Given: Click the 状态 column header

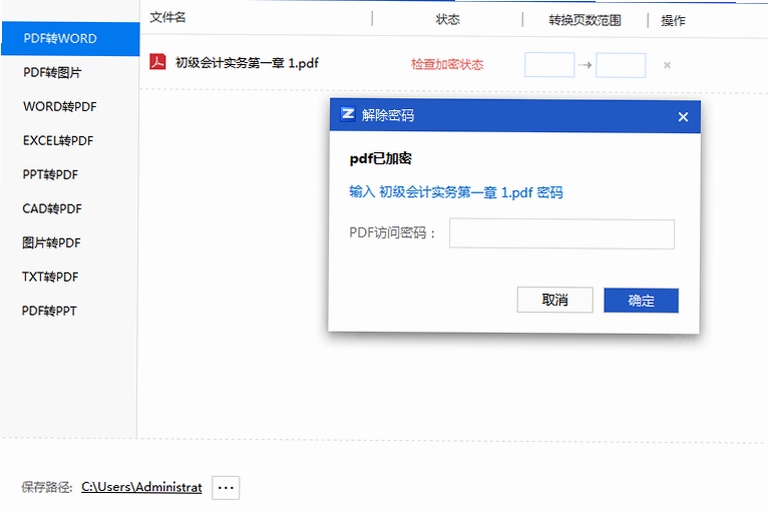Looking at the screenshot, I should (448, 19).
